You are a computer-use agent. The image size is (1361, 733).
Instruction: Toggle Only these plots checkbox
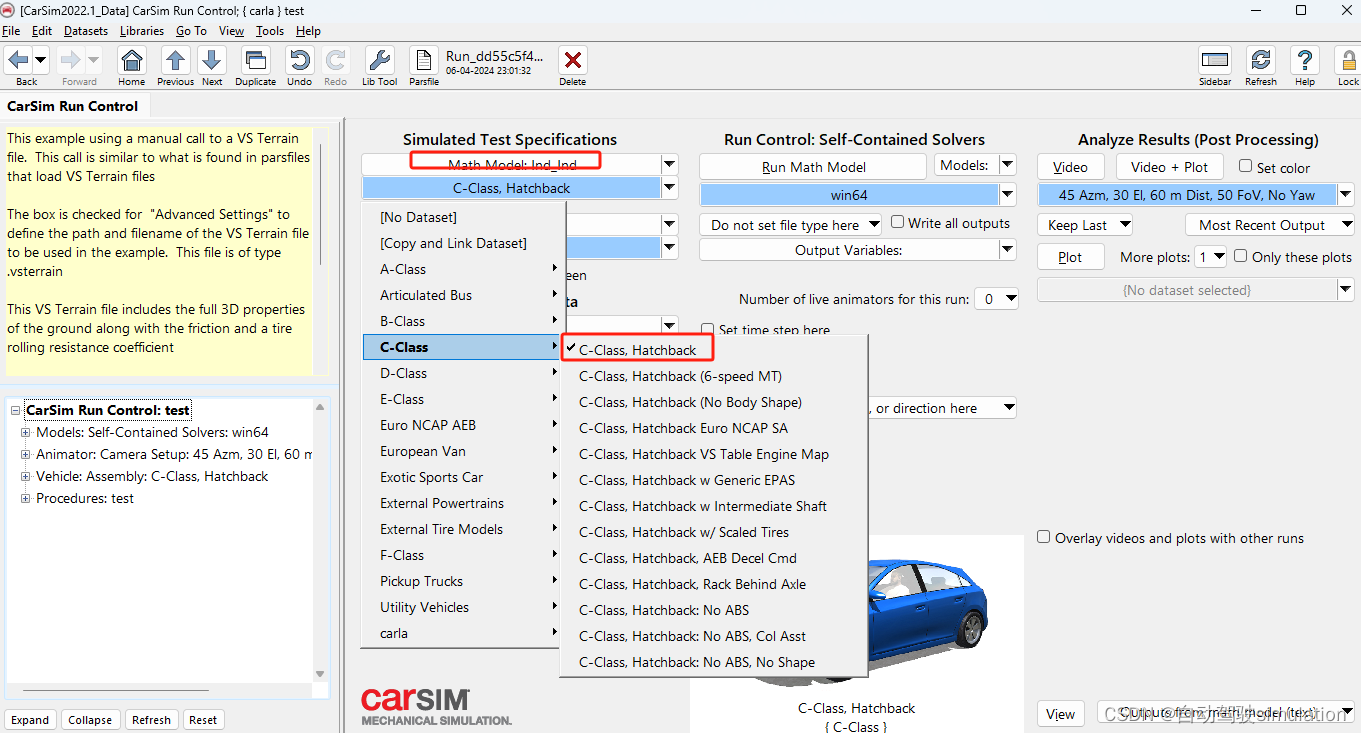[x=1241, y=256]
